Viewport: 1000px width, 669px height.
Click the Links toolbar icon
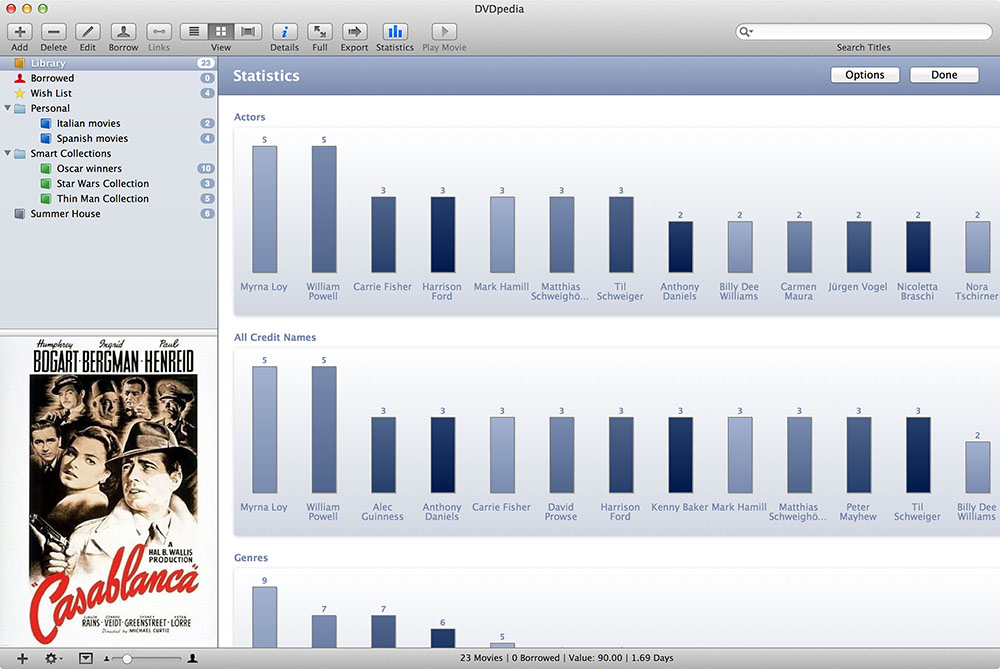click(x=159, y=31)
